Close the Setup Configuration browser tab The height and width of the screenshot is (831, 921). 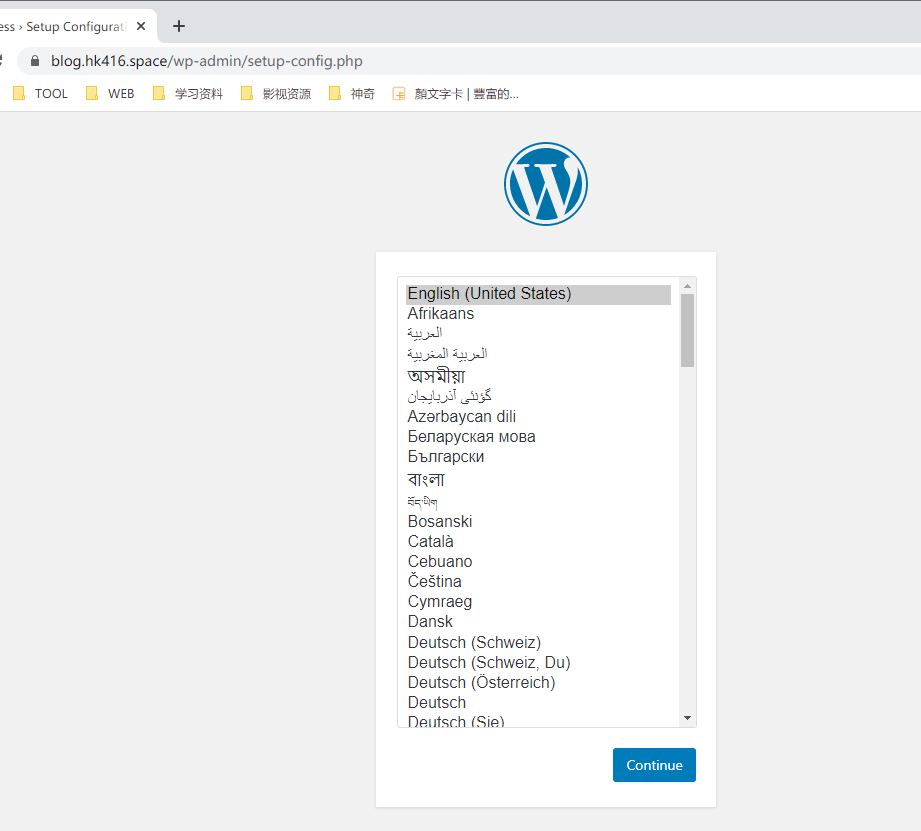(141, 26)
